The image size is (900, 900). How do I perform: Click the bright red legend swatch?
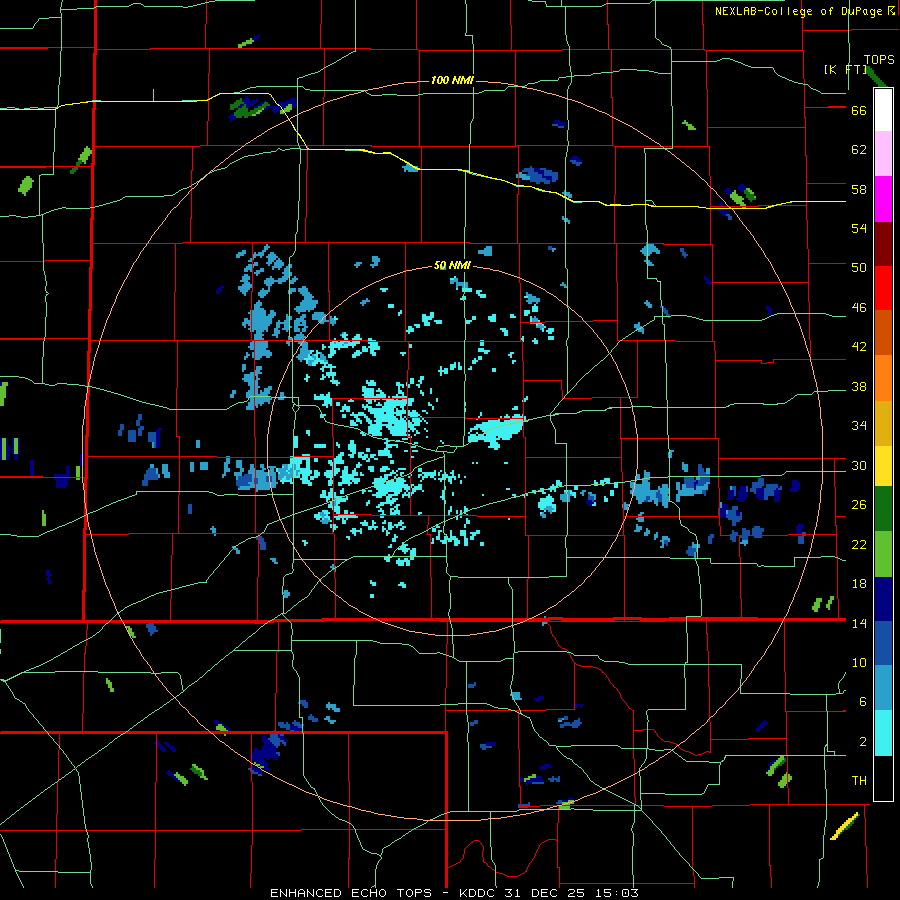[883, 288]
